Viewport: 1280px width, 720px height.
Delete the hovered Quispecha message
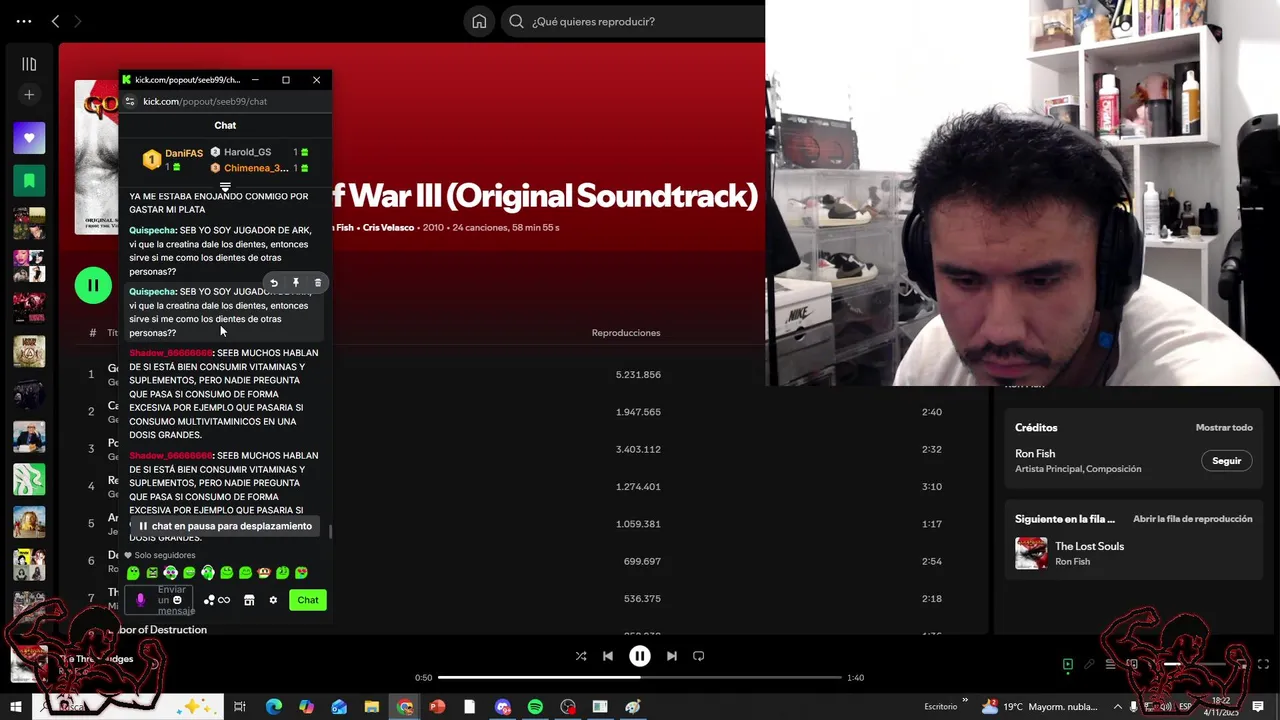point(318,283)
